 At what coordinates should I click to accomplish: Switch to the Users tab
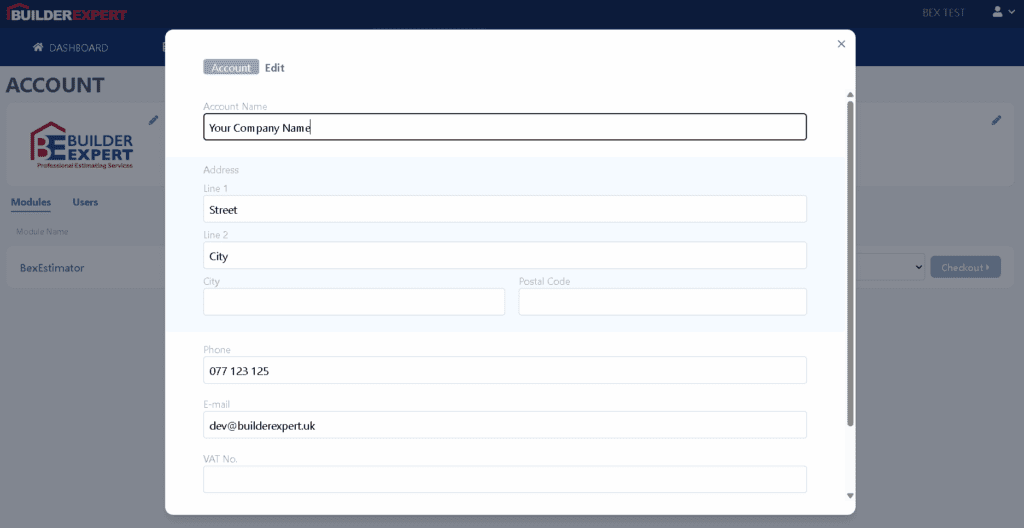click(x=85, y=202)
